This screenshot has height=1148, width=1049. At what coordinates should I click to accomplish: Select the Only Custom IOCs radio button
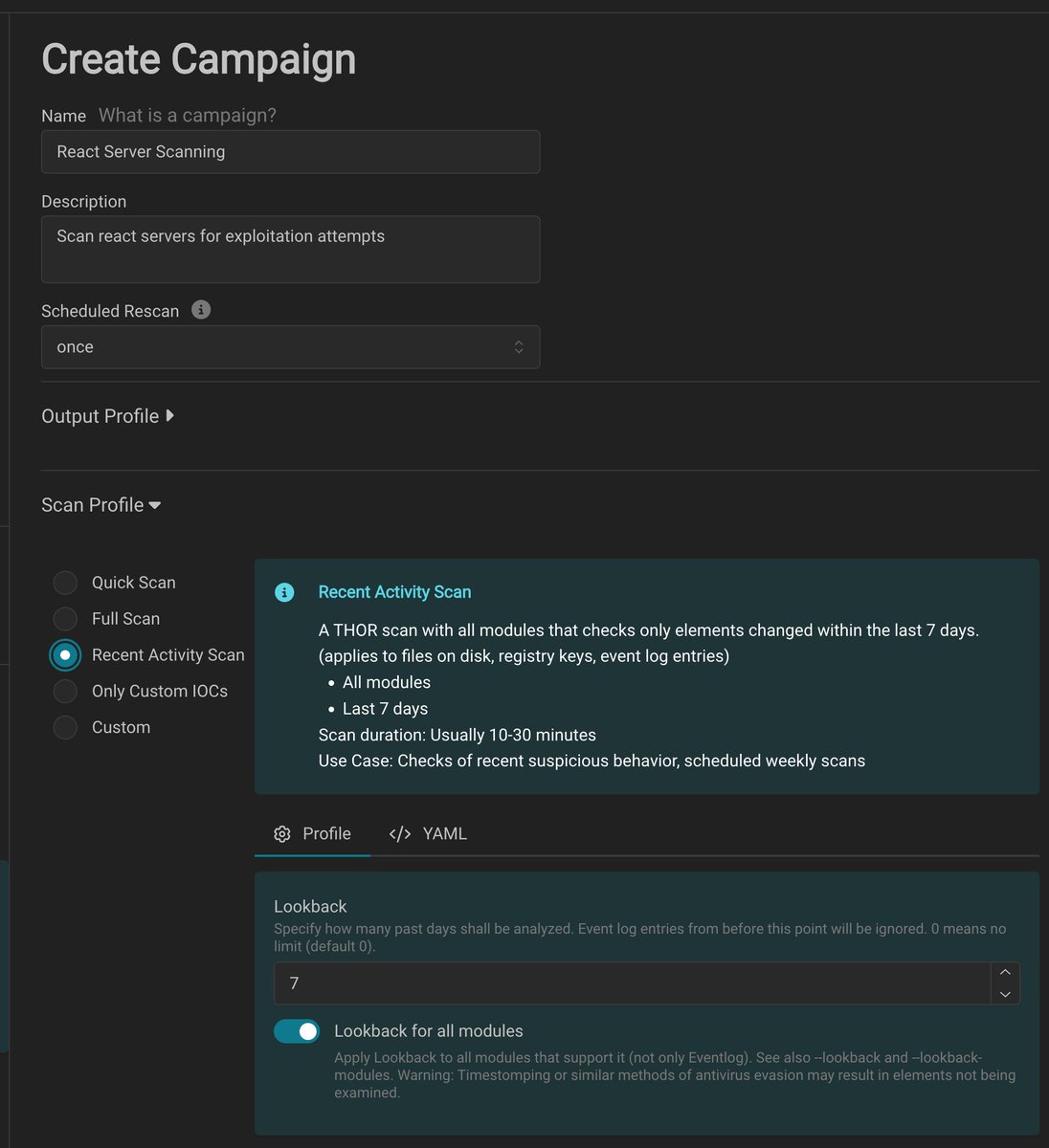(65, 691)
